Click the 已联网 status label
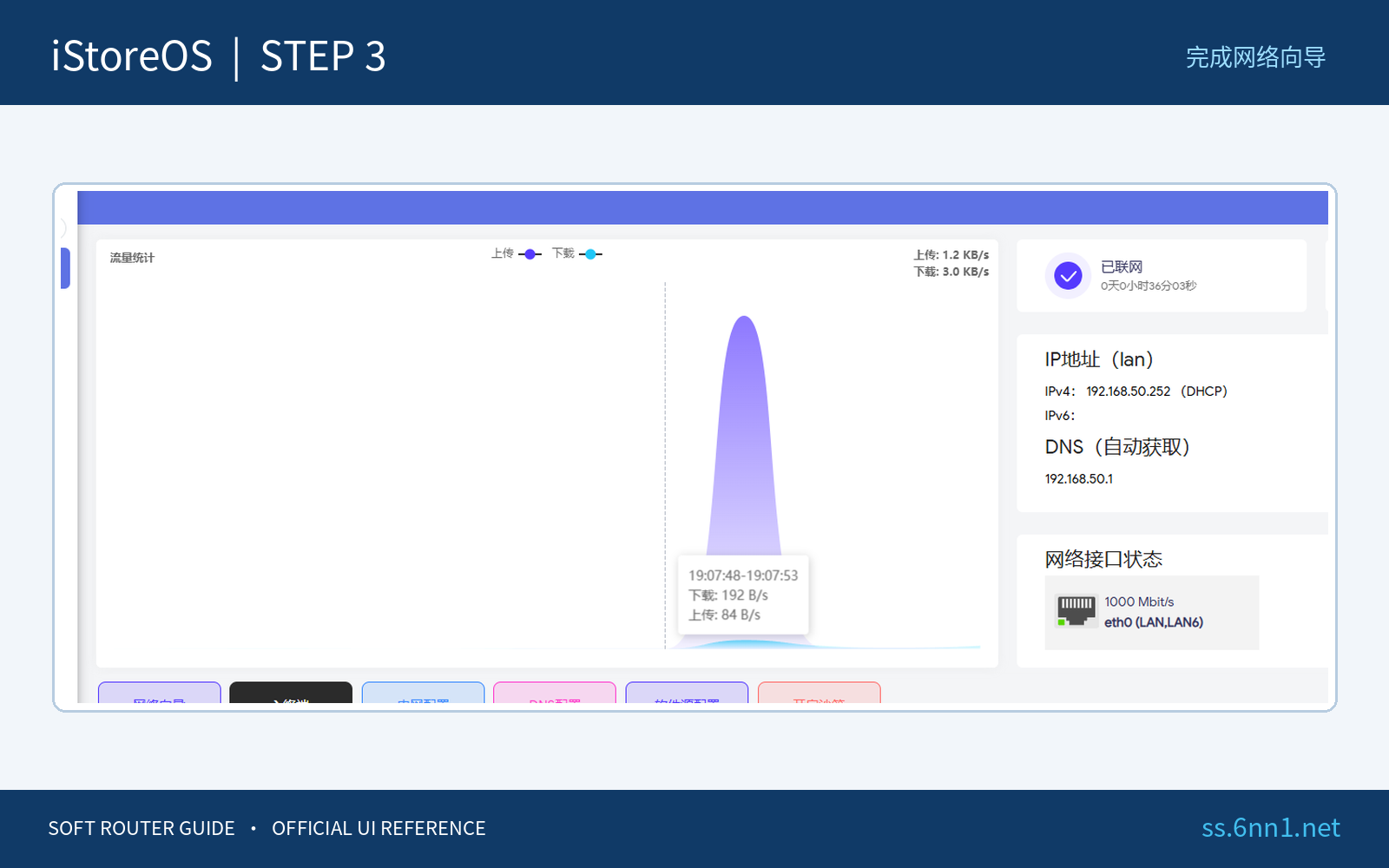 pyautogui.click(x=1122, y=267)
